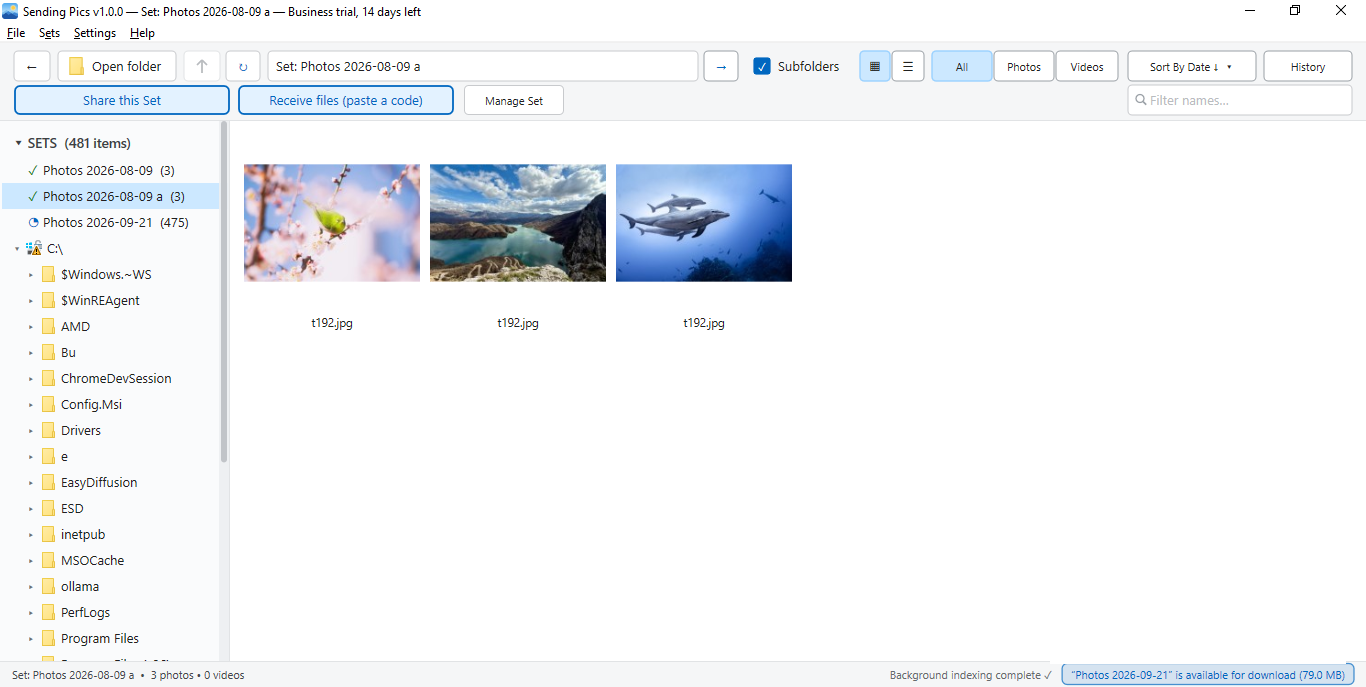
Task: Click the Filter names search field
Action: tap(1240, 100)
